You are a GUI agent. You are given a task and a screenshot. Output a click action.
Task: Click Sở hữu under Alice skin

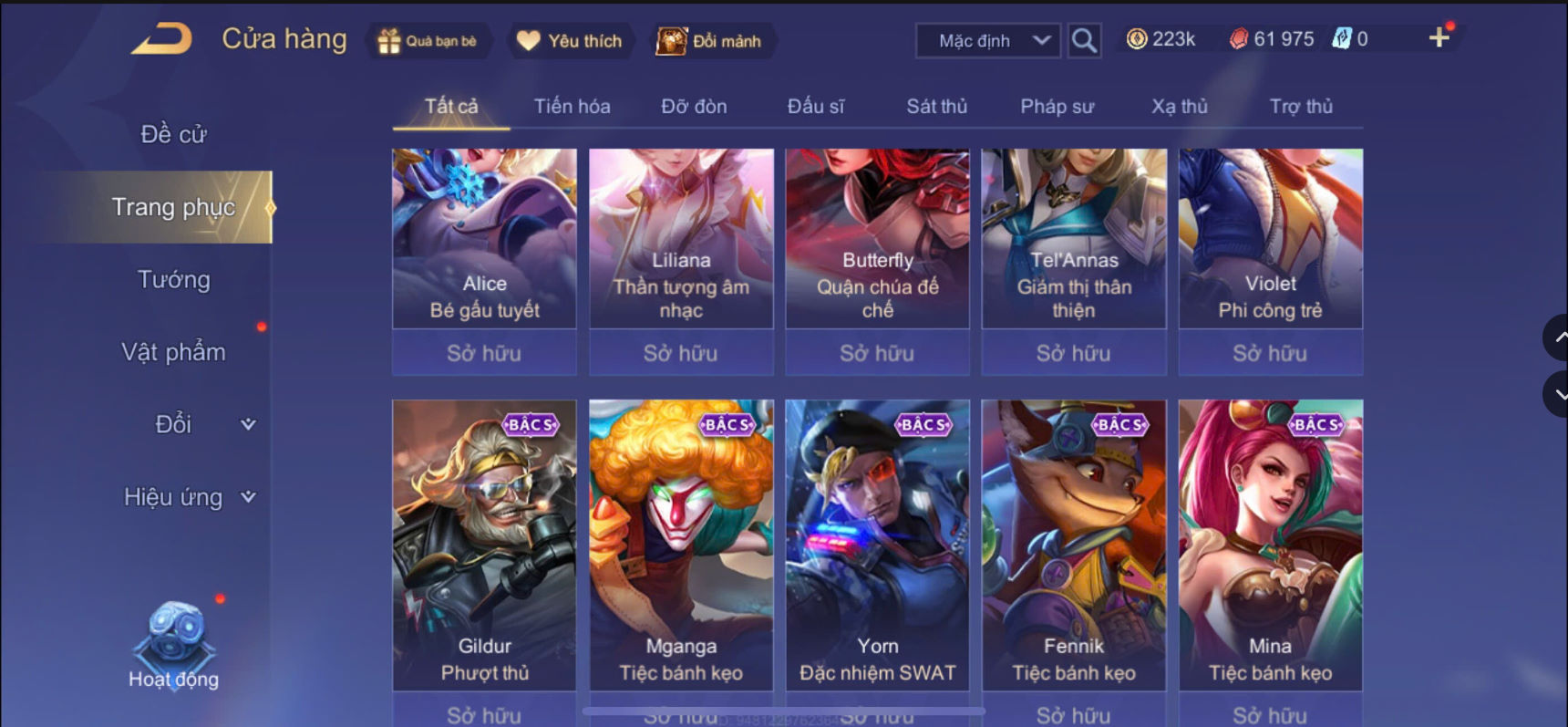pyautogui.click(x=484, y=353)
